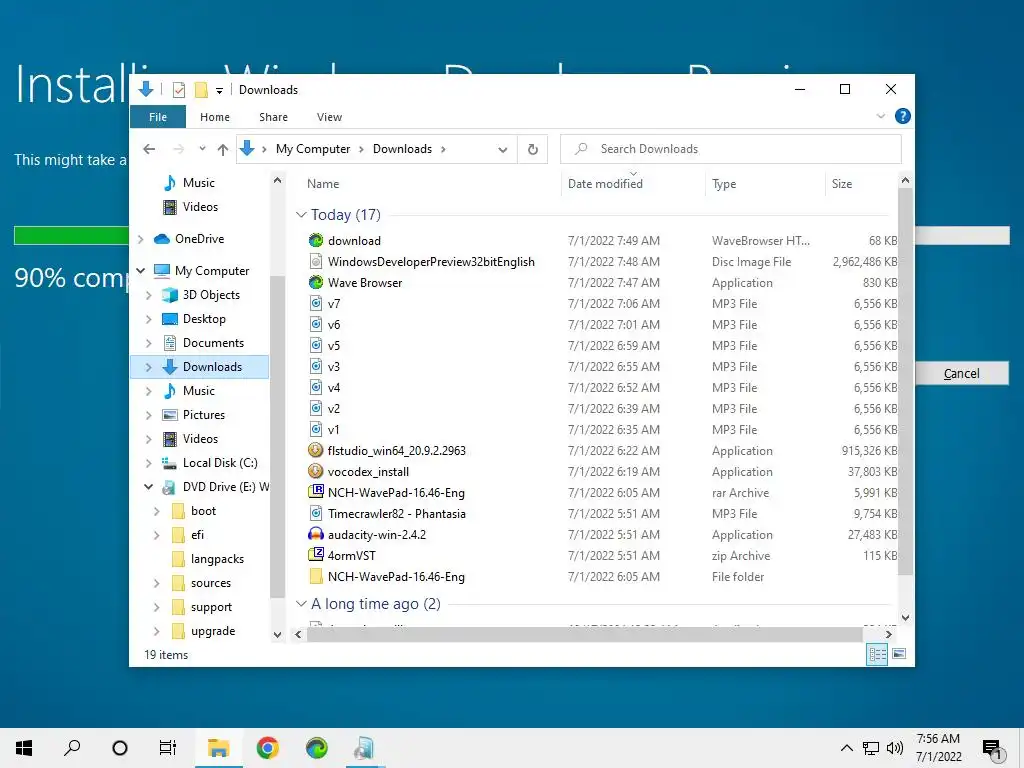Open Task View on the taskbar
Viewport: 1024px width, 768px height.
[x=168, y=748]
